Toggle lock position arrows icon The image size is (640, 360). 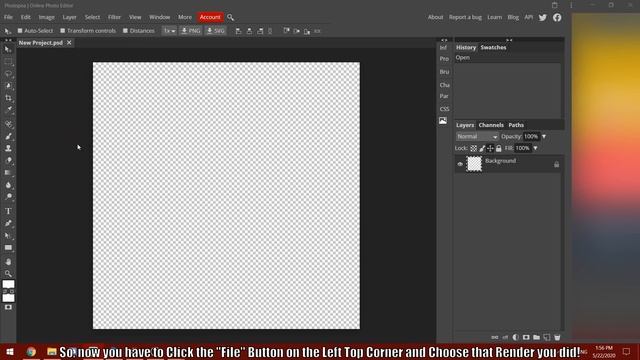click(x=490, y=148)
